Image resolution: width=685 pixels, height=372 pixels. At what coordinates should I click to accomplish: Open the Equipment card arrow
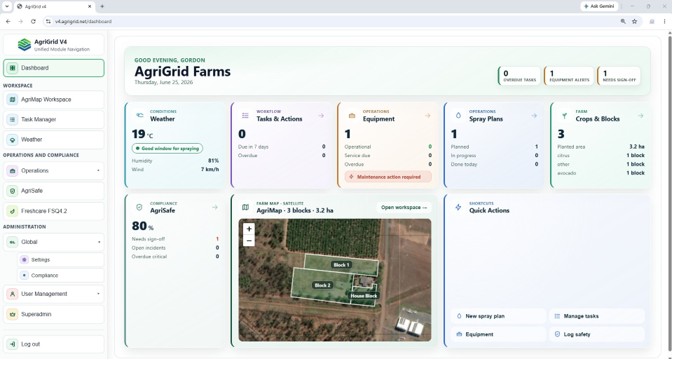428,116
